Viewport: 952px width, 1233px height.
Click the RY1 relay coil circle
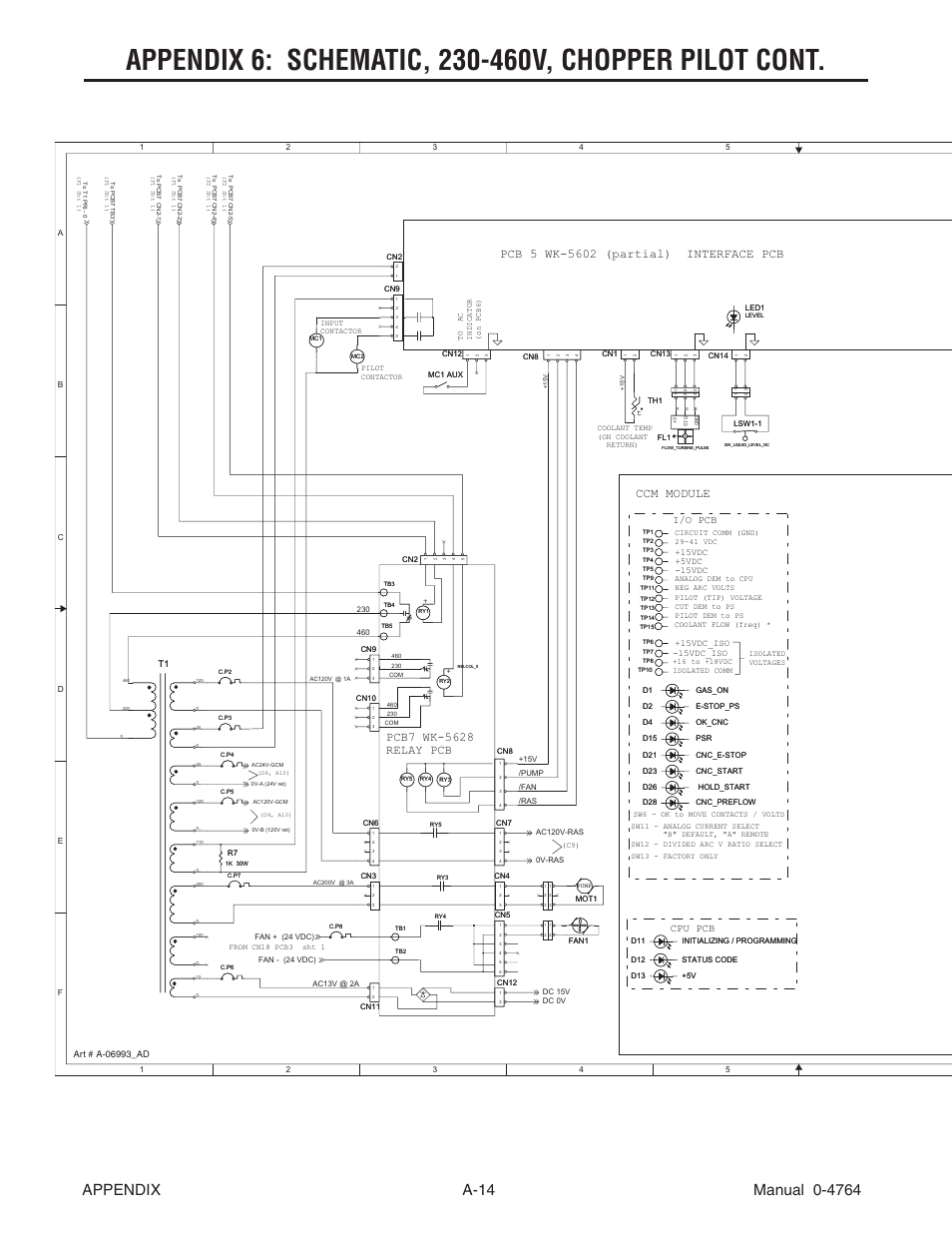[x=423, y=612]
